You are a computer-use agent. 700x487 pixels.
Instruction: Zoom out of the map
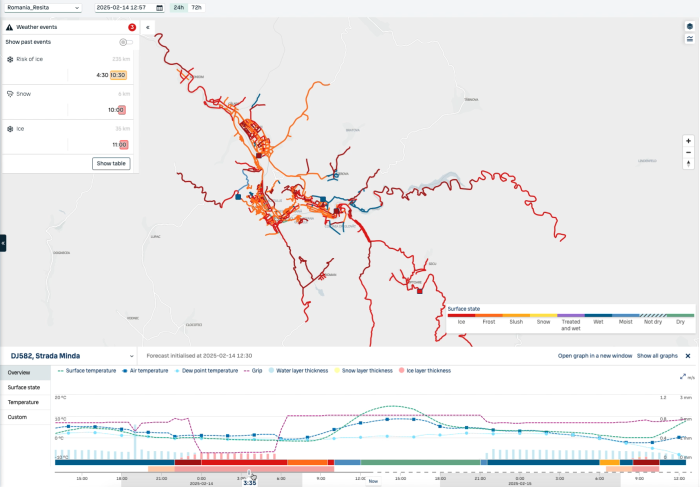pyautogui.click(x=689, y=152)
